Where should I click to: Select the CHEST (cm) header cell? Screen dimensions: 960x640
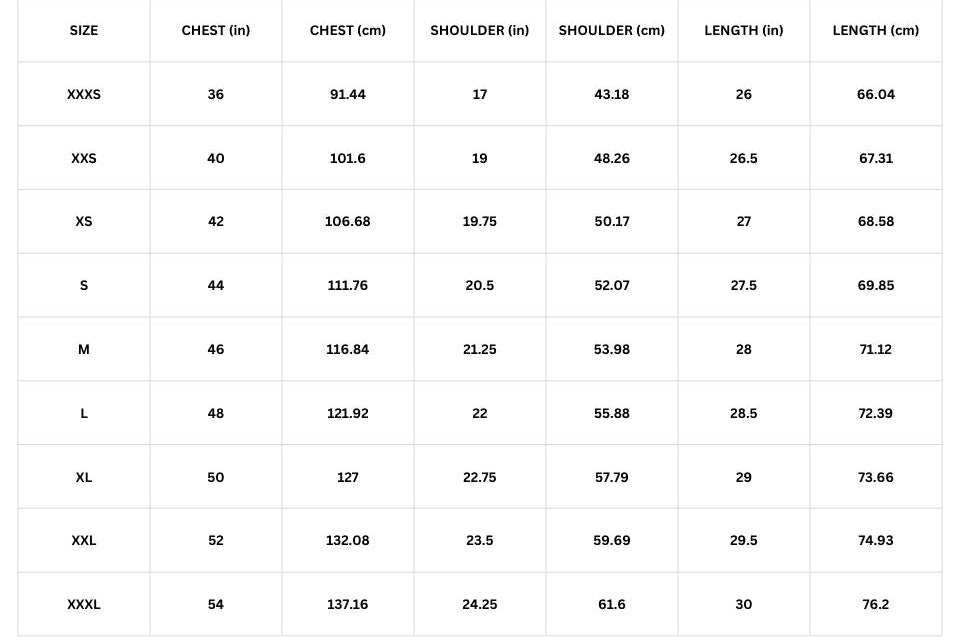pos(348,31)
